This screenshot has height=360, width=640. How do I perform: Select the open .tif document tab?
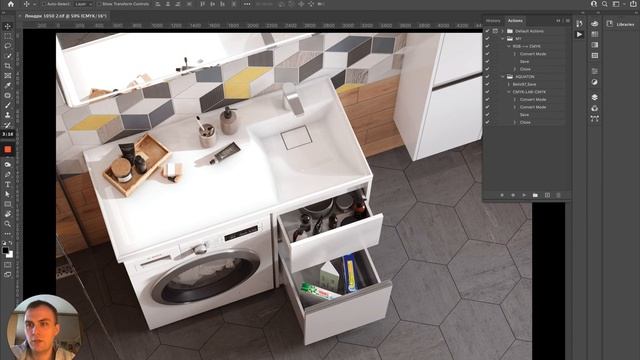tap(65, 16)
